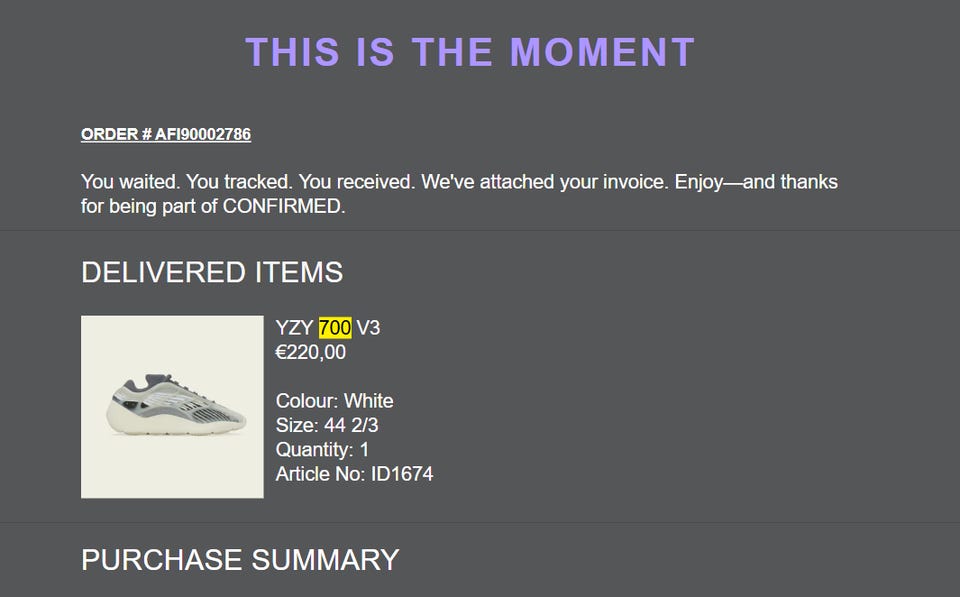Select the DELIVERED ITEMS section heading

pyautogui.click(x=212, y=272)
